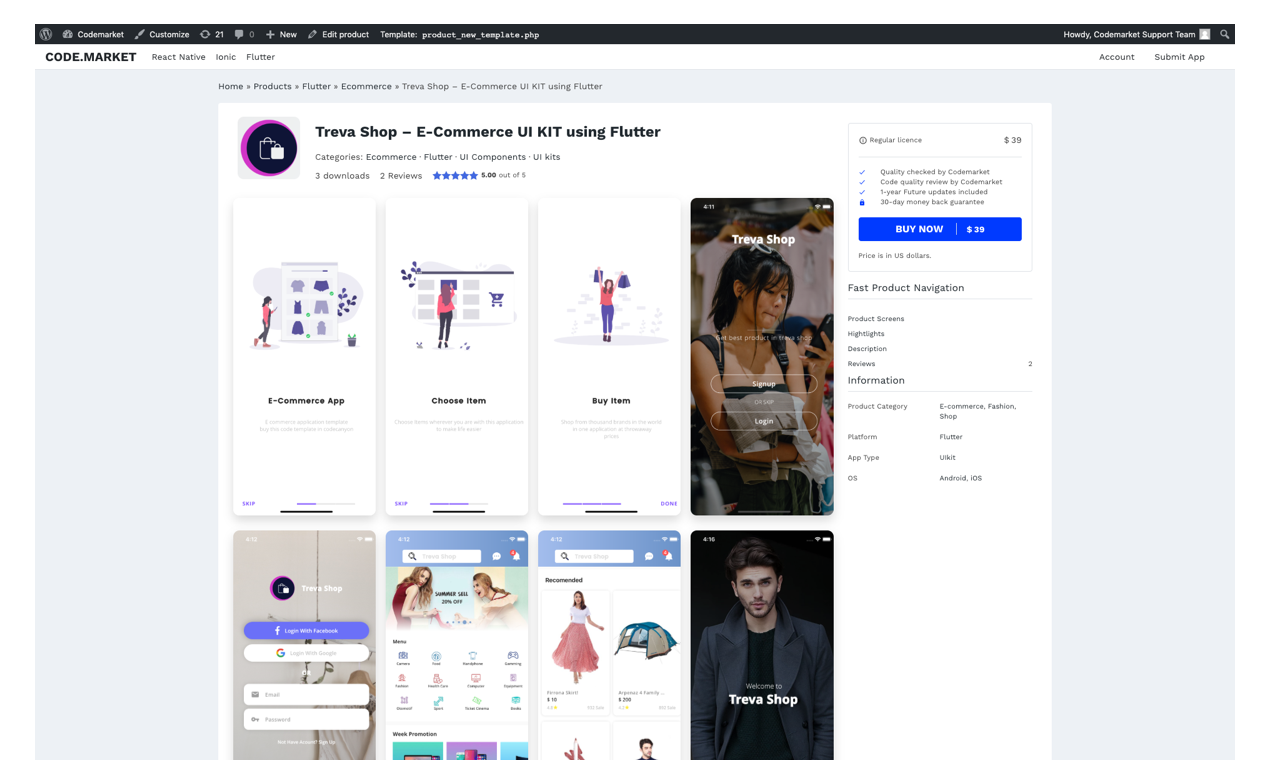Open Ecommerce category under product title
1270x760 pixels.
coord(391,157)
